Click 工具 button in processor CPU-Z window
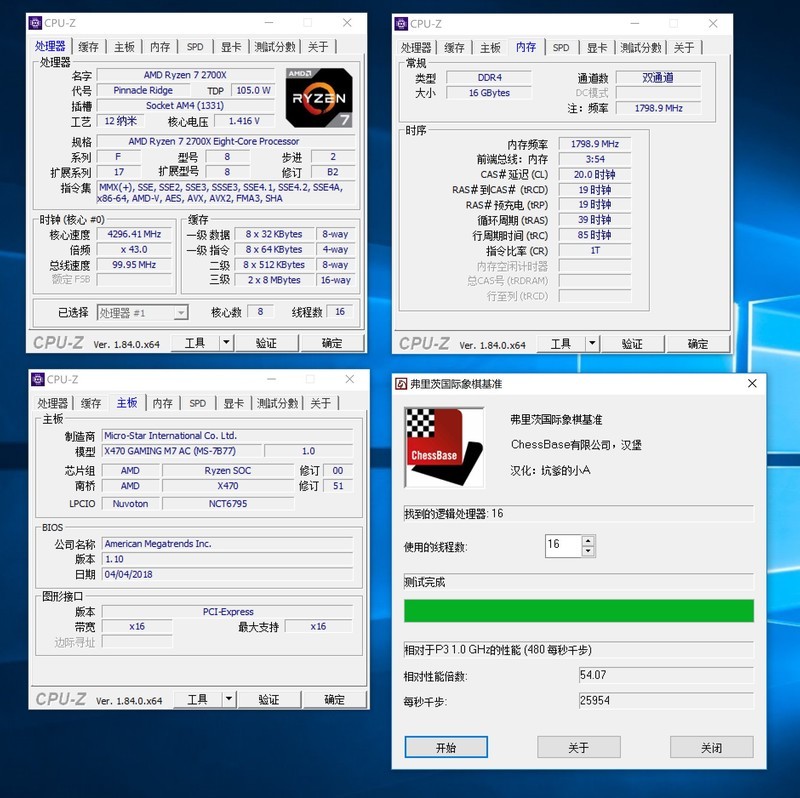The height and width of the screenshot is (798, 800). 195,343
